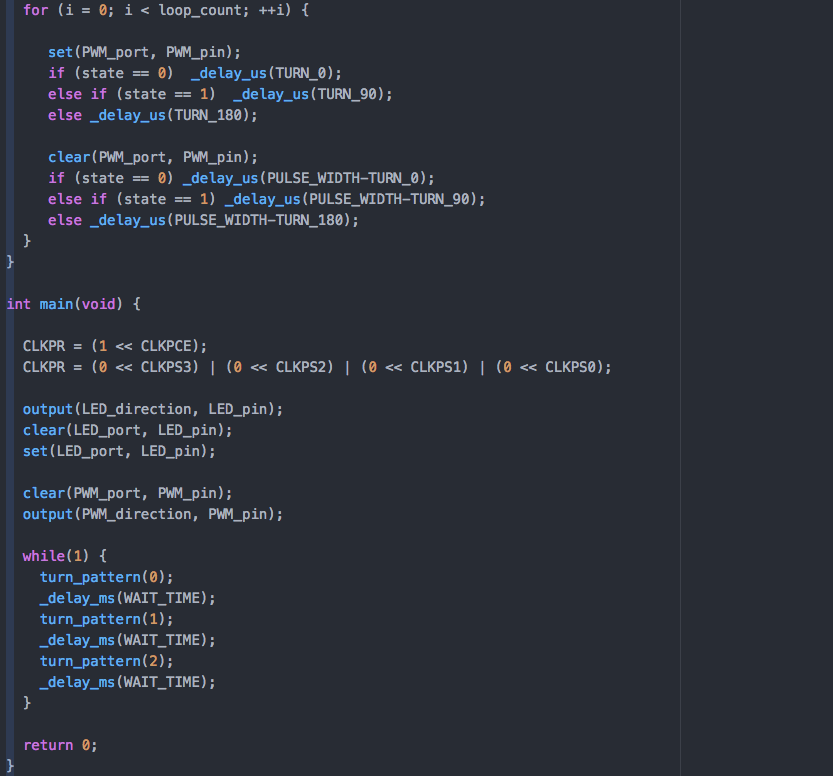833x776 pixels.
Task: Click the clear(LED_port, LED_pin) line
Action: click(128, 430)
